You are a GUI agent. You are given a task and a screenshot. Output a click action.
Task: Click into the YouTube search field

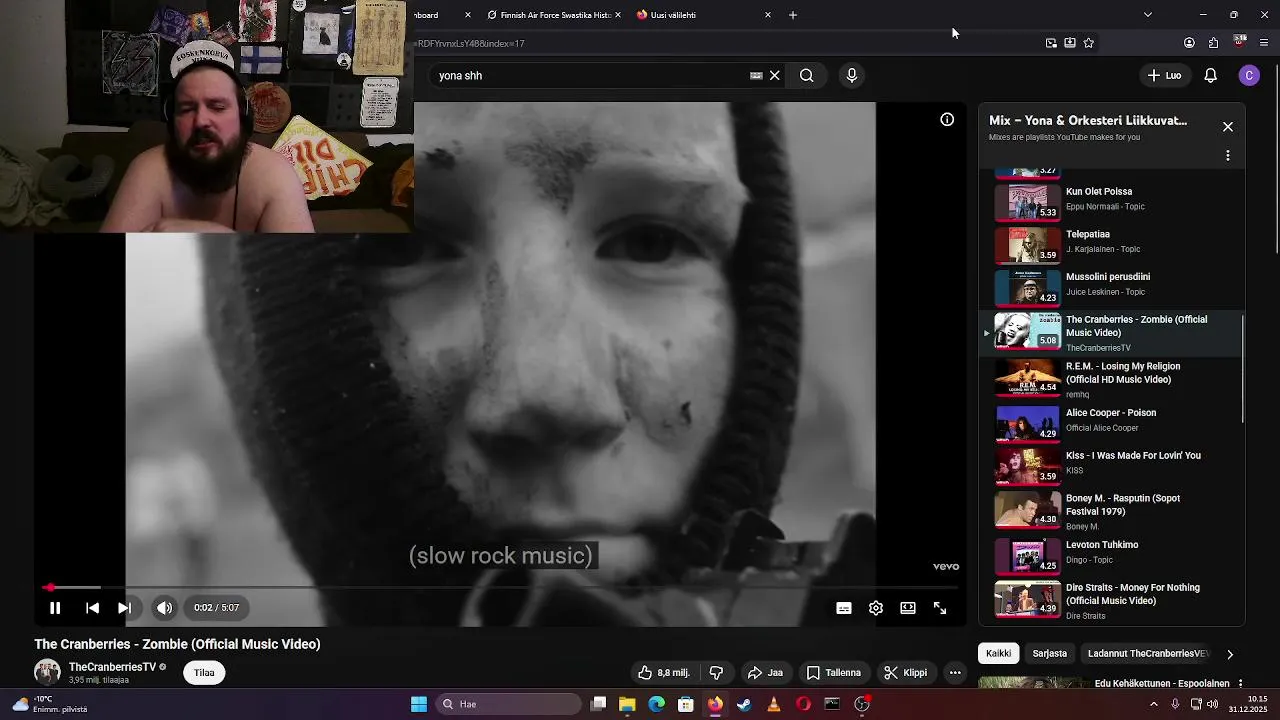[x=590, y=75]
